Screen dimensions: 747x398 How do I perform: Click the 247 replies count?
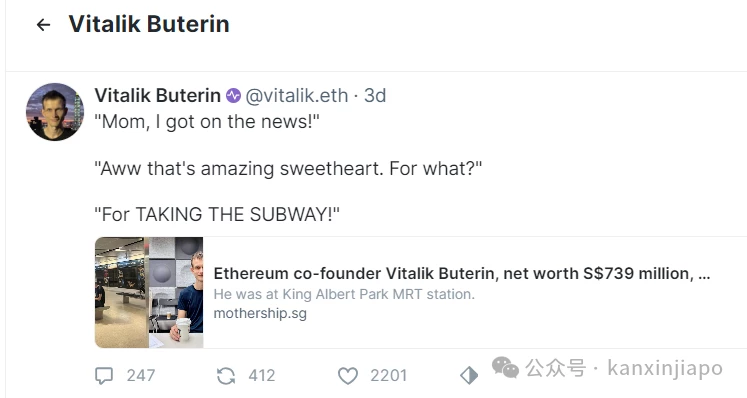141,376
